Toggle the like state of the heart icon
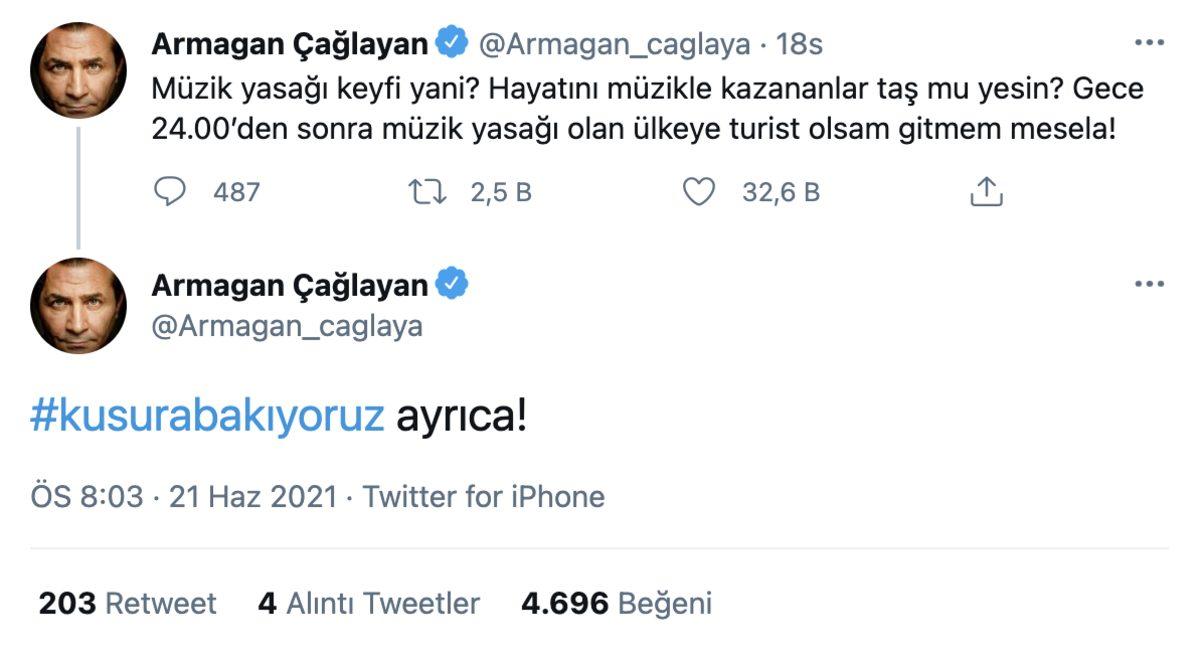 698,191
